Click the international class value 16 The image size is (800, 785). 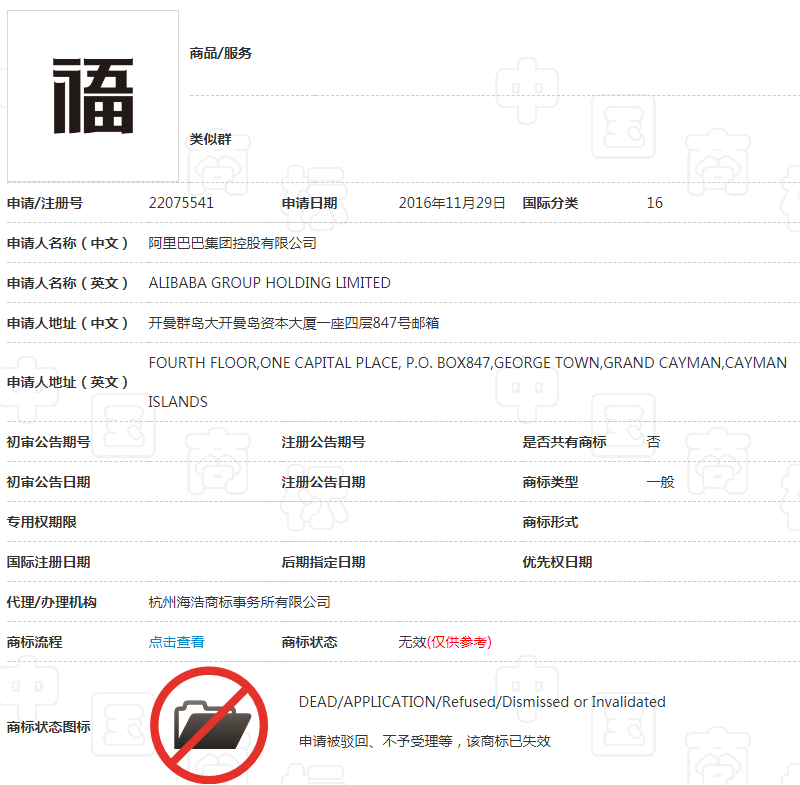[x=654, y=203]
